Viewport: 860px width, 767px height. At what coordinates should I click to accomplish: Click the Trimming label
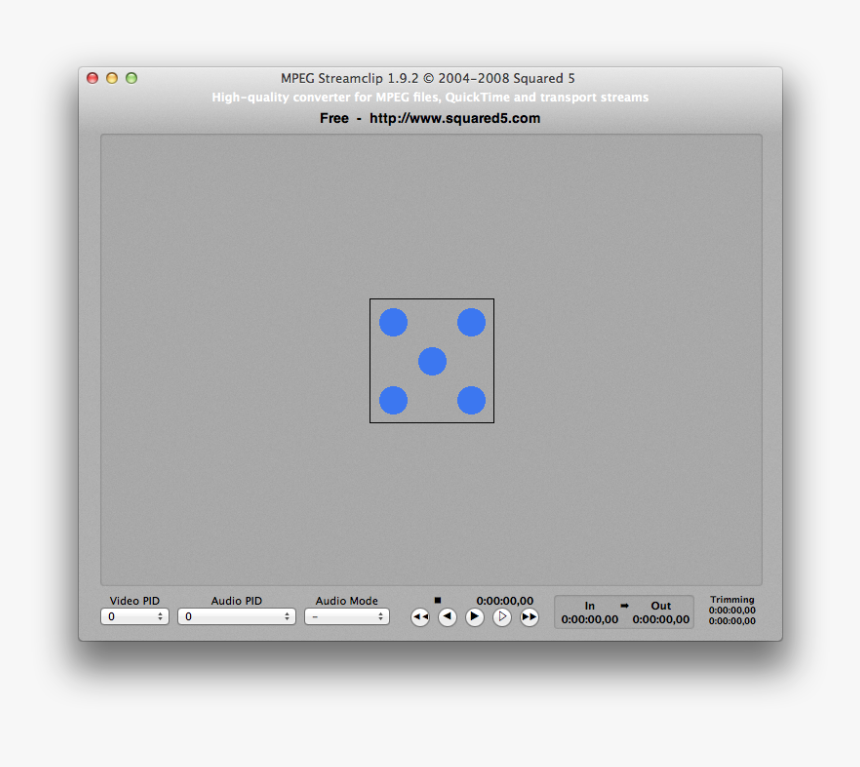coord(732,599)
